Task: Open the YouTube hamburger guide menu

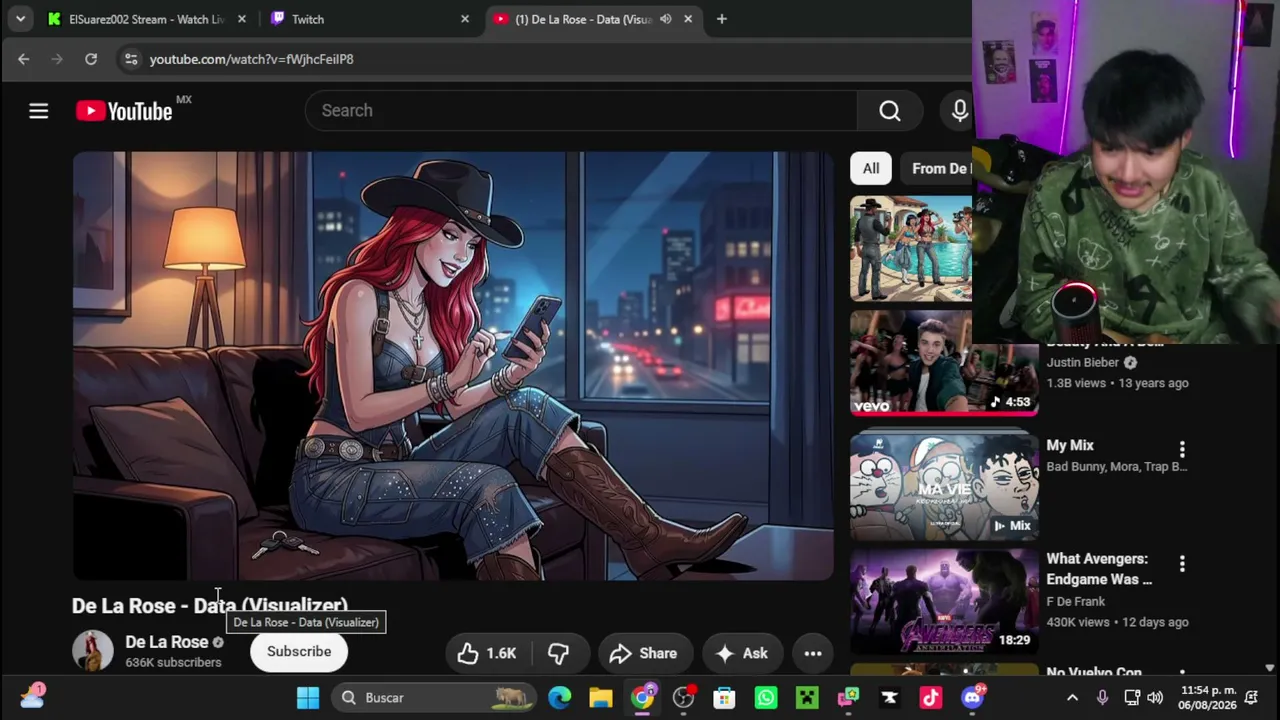Action: click(x=38, y=111)
